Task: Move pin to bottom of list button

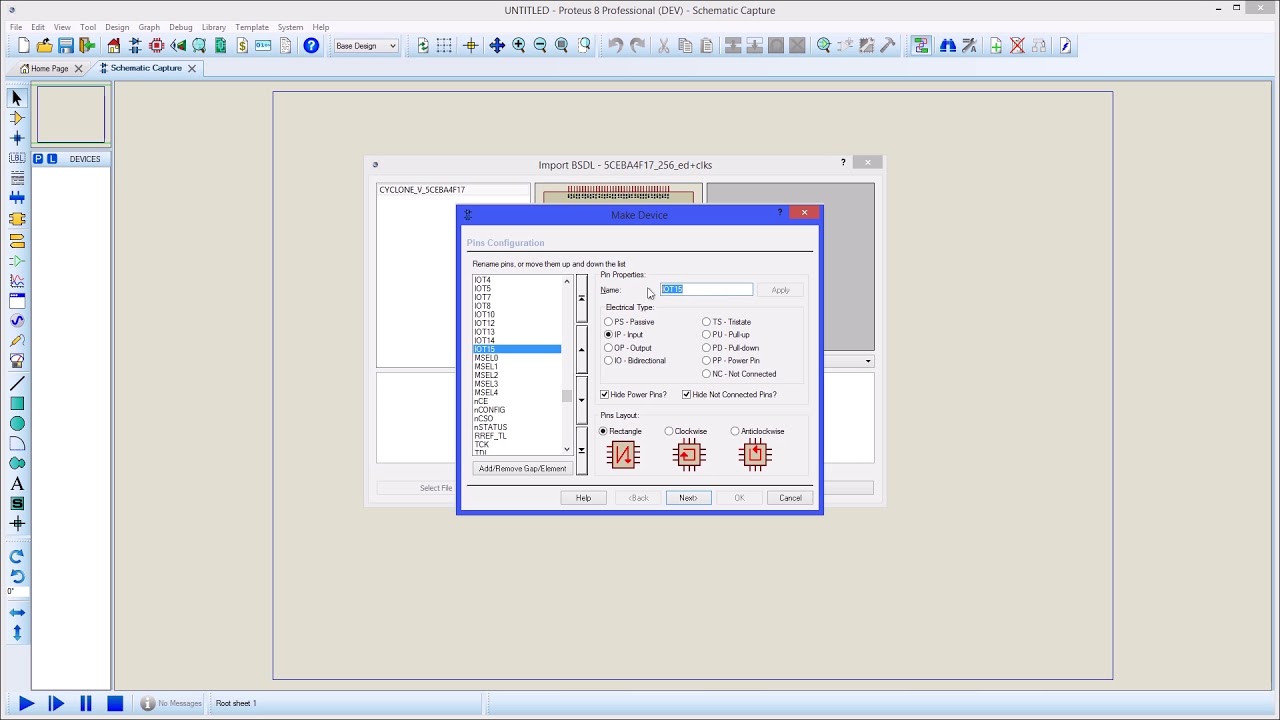Action: [581, 450]
